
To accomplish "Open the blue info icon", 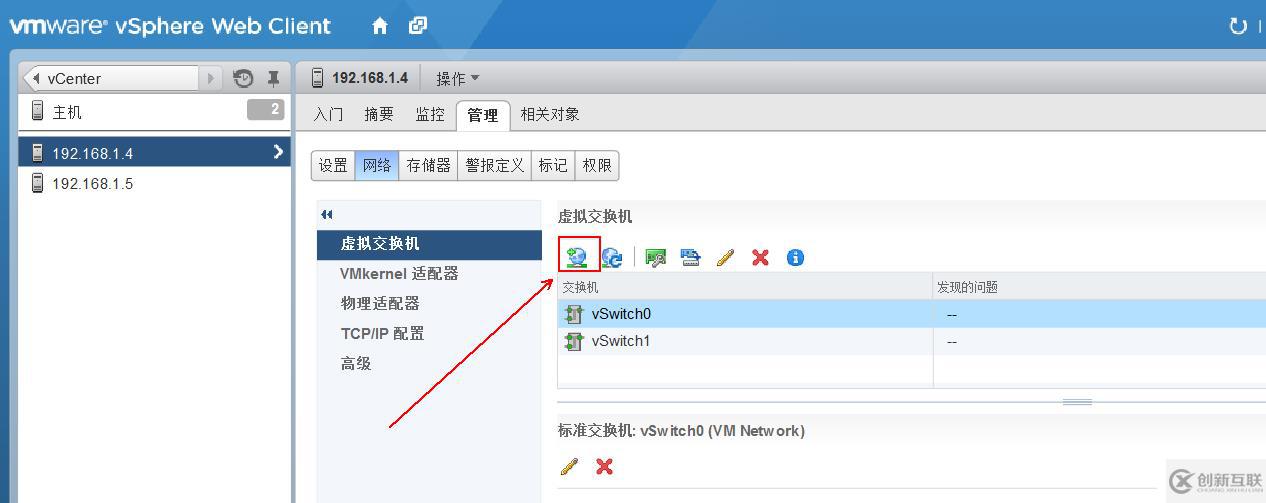I will click(x=795, y=257).
